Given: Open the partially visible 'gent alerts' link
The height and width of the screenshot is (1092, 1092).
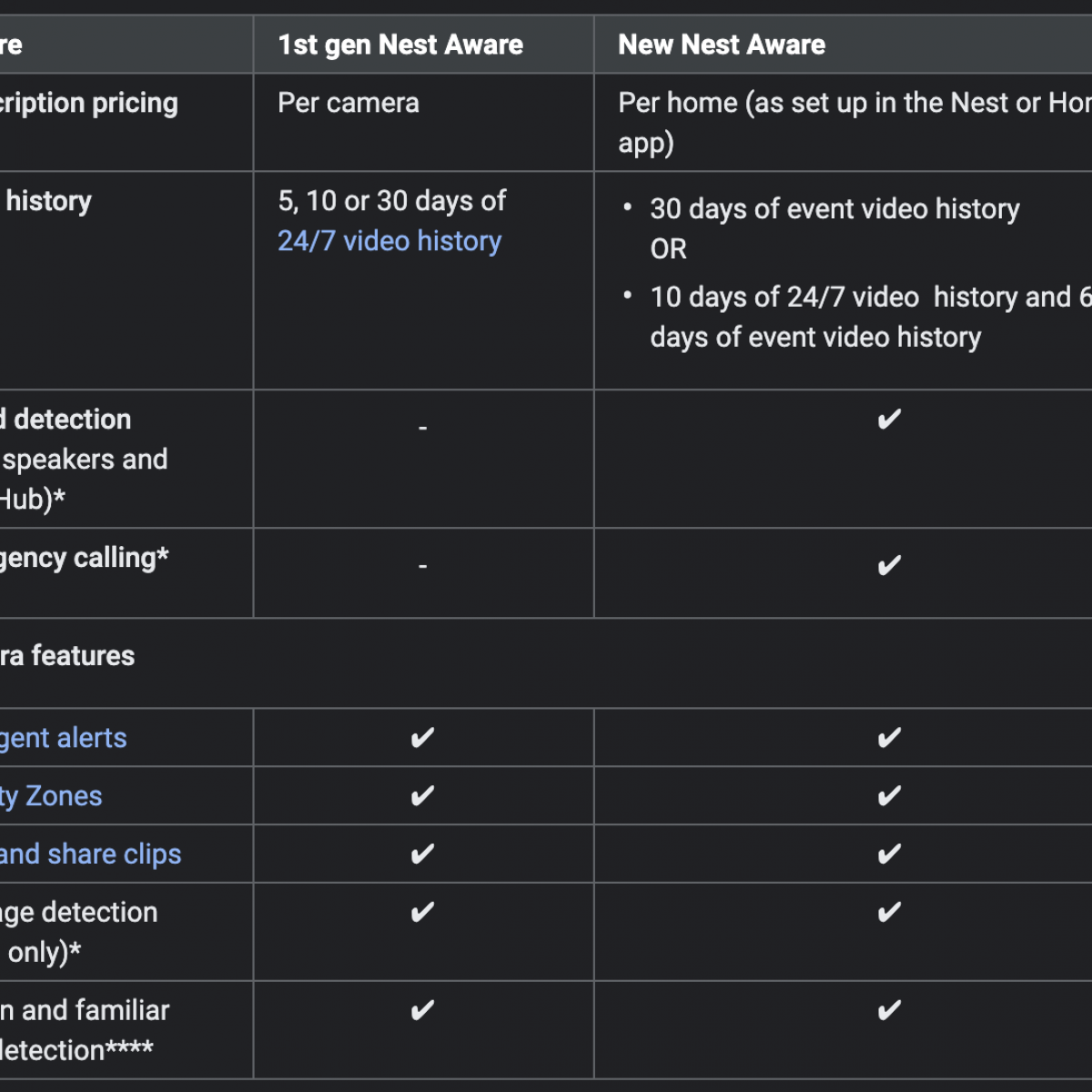Looking at the screenshot, I should tap(63, 738).
